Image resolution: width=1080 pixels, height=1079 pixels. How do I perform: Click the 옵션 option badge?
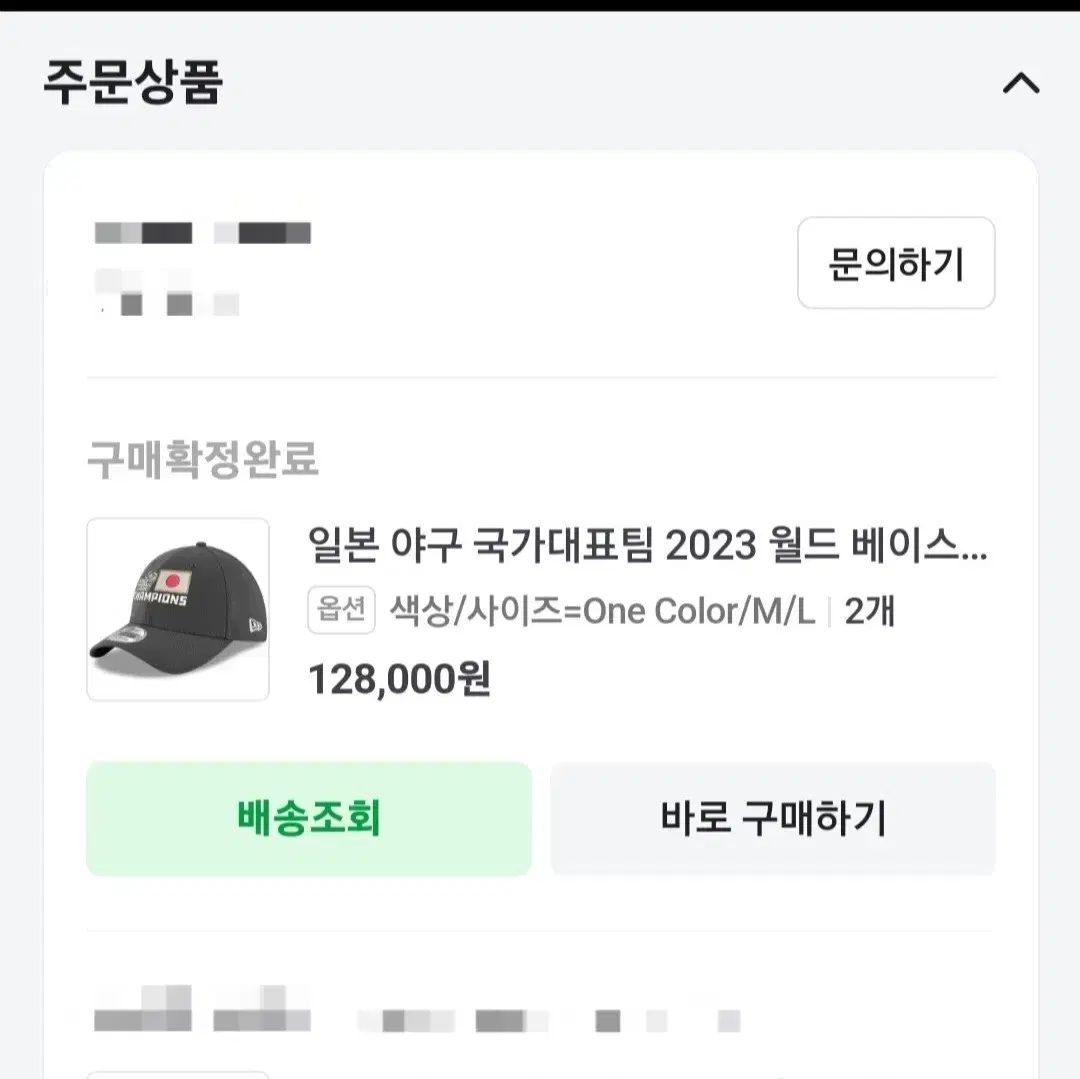[340, 611]
